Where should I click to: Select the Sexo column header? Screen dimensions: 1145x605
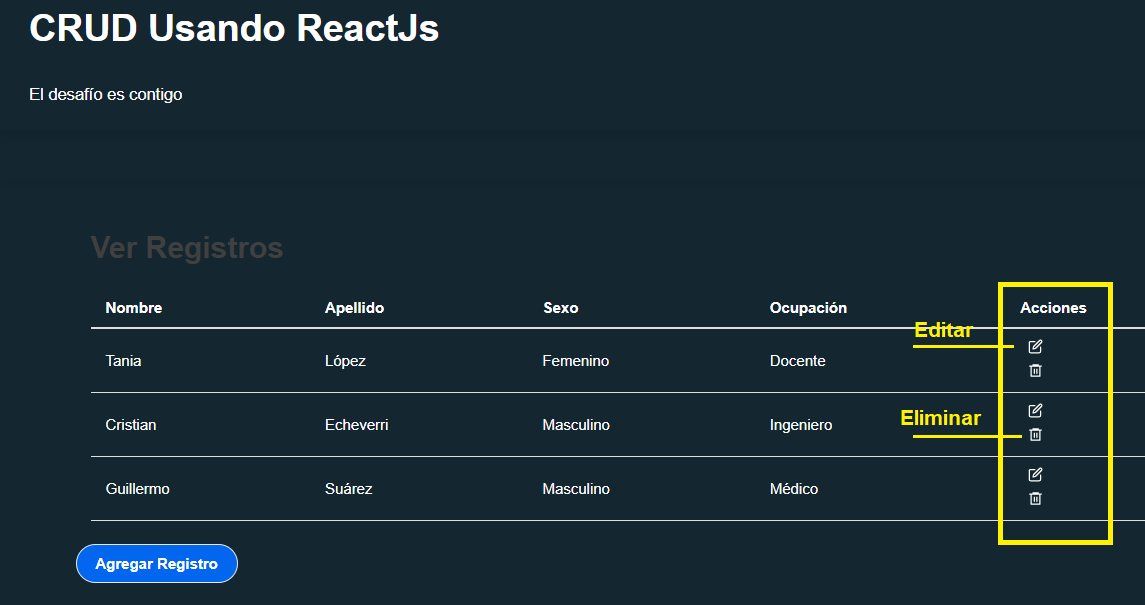tap(561, 308)
